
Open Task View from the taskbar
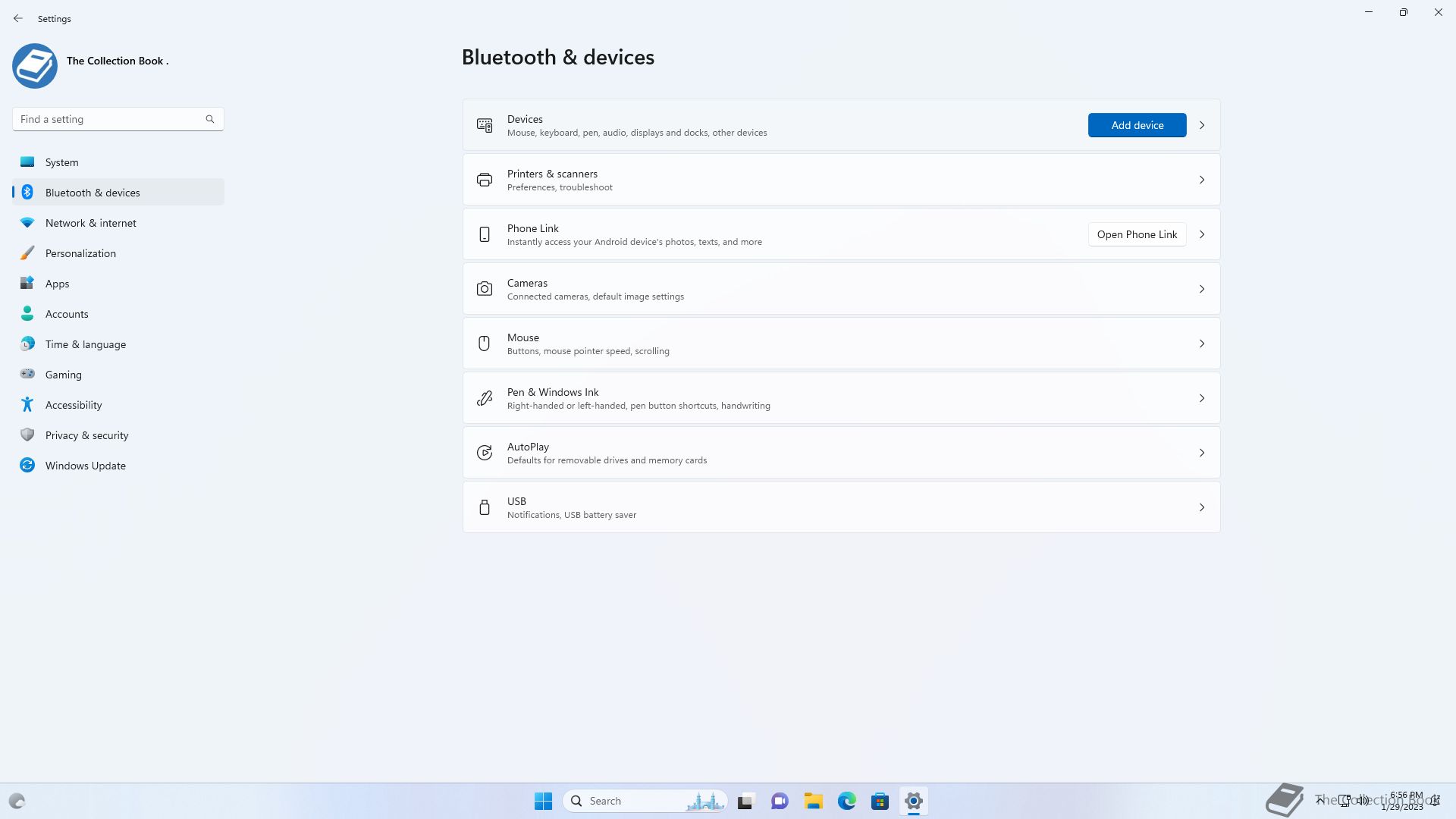(x=746, y=801)
